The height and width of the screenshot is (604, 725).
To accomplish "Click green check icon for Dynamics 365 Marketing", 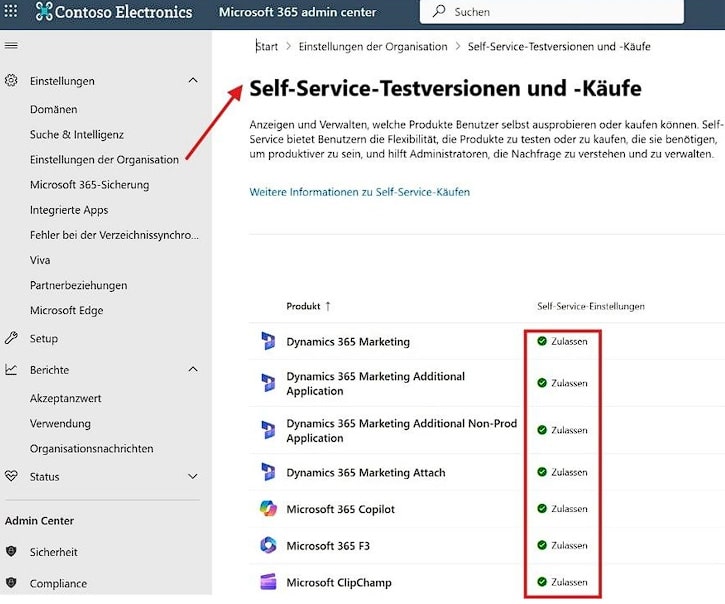I will pyautogui.click(x=542, y=341).
